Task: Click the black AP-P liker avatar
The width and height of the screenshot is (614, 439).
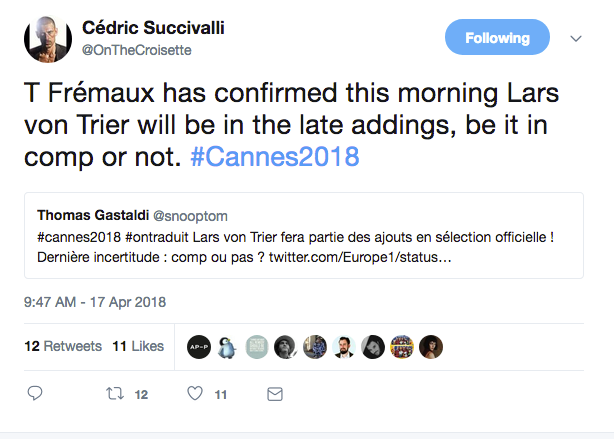Action: pyautogui.click(x=198, y=346)
